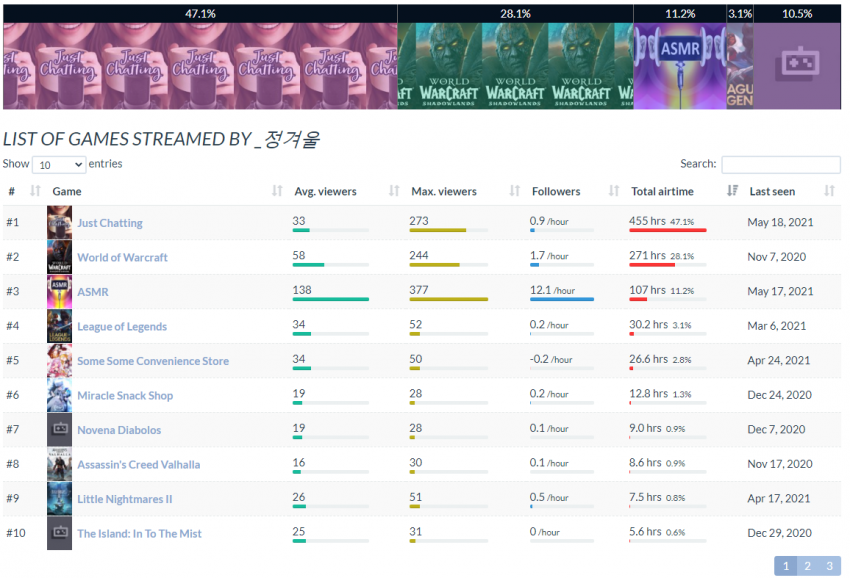The height and width of the screenshot is (578, 850).
Task: Click the League of Legends cover thumbnail in row #4
Action: point(59,326)
